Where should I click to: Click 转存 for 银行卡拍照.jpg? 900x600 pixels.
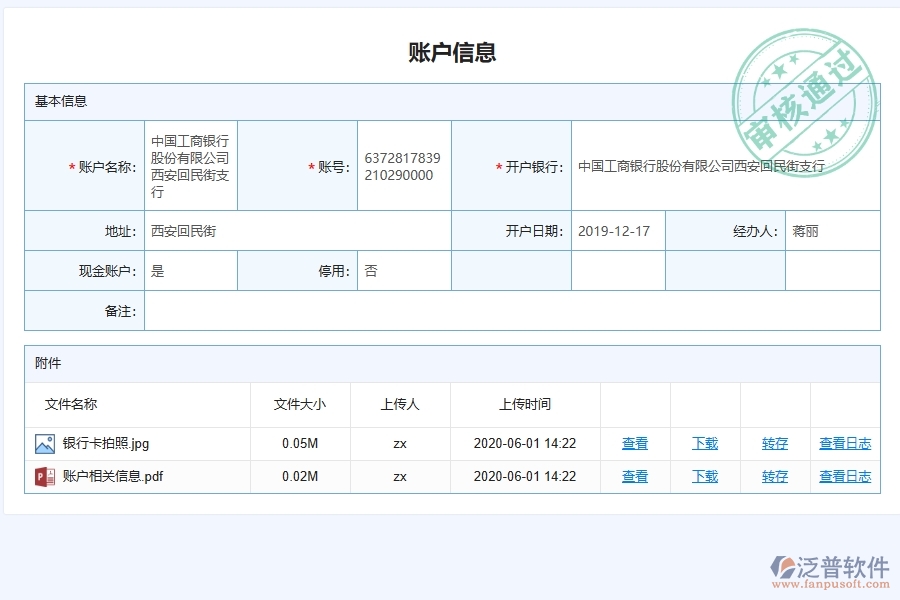[774, 443]
